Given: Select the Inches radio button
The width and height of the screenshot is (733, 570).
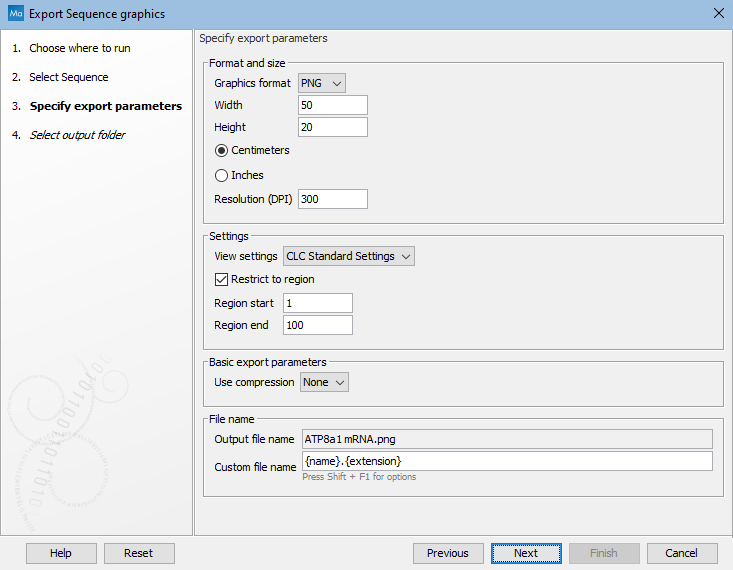Looking at the screenshot, I should coord(222,175).
